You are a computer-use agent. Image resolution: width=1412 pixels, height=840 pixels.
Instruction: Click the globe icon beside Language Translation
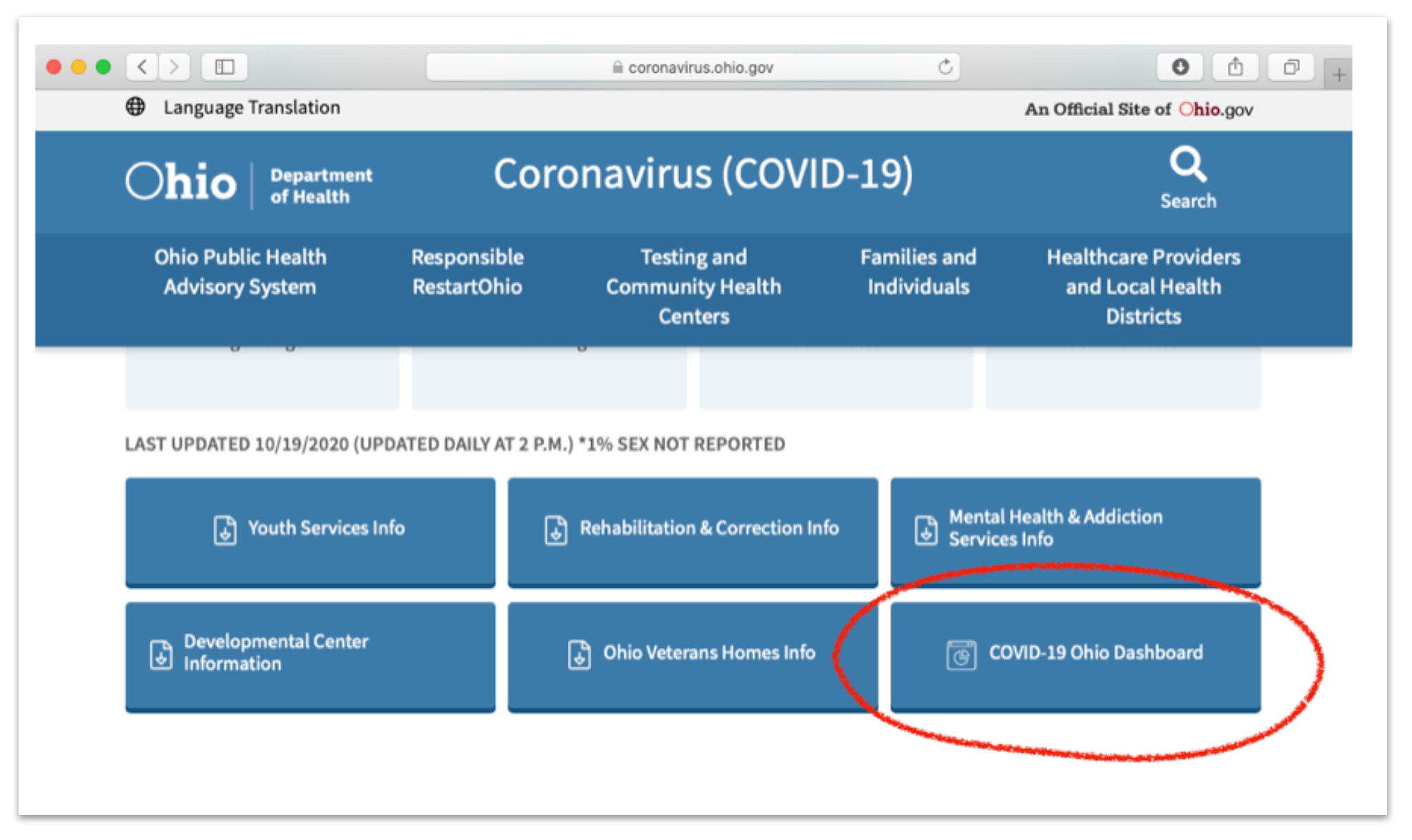click(135, 107)
